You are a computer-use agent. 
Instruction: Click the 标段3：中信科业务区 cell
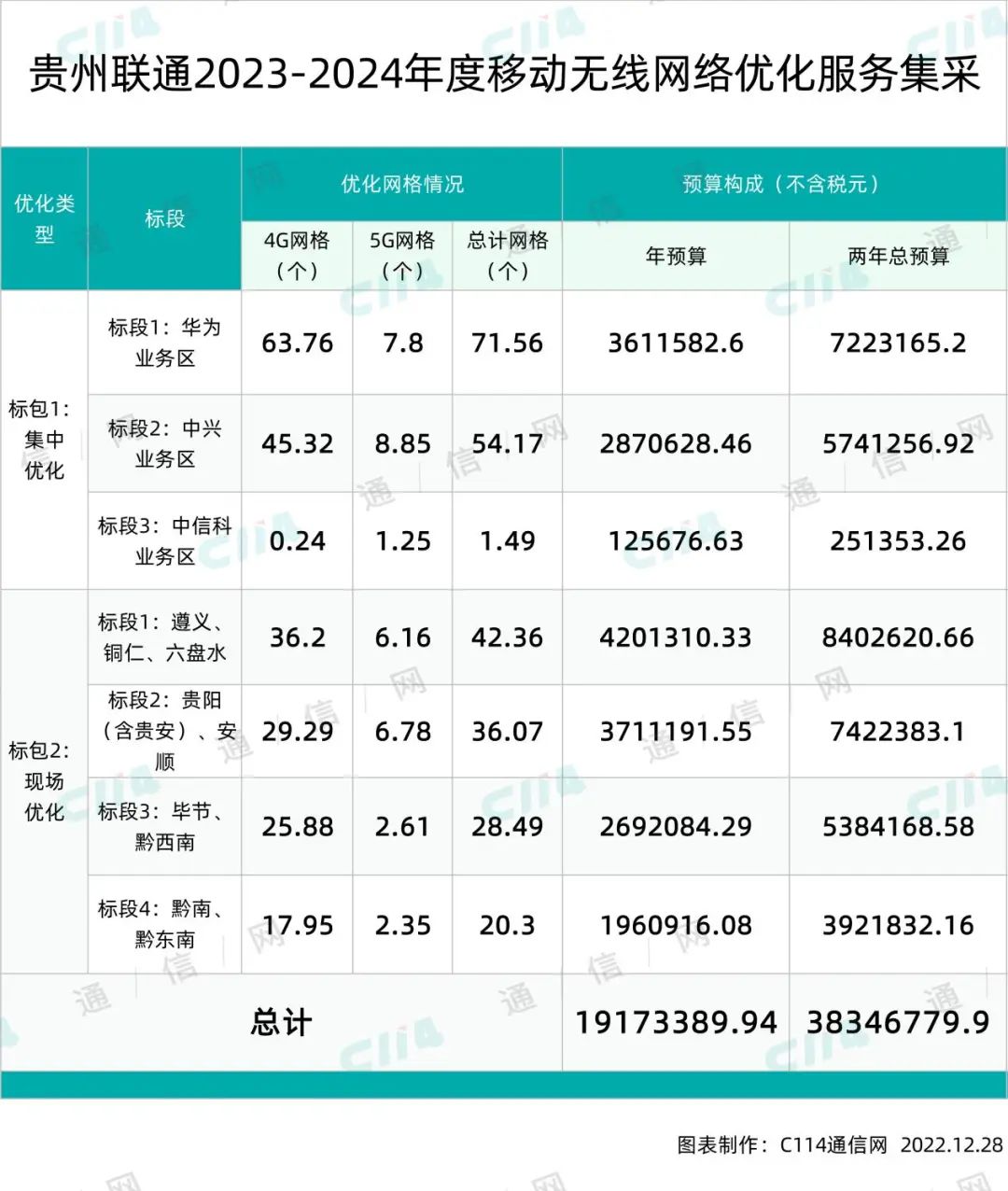[x=164, y=540]
